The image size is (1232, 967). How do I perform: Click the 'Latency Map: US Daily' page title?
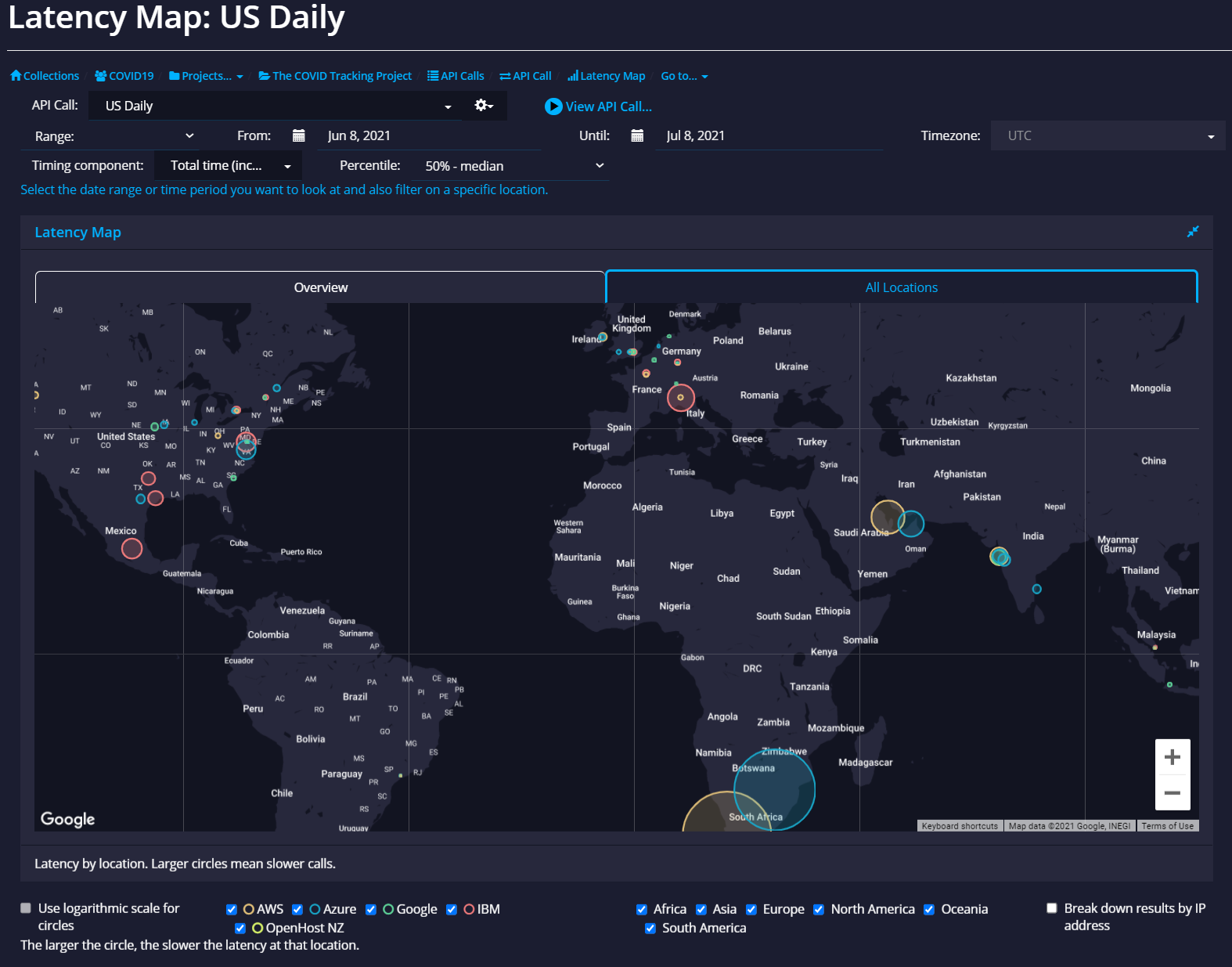pyautogui.click(x=177, y=17)
